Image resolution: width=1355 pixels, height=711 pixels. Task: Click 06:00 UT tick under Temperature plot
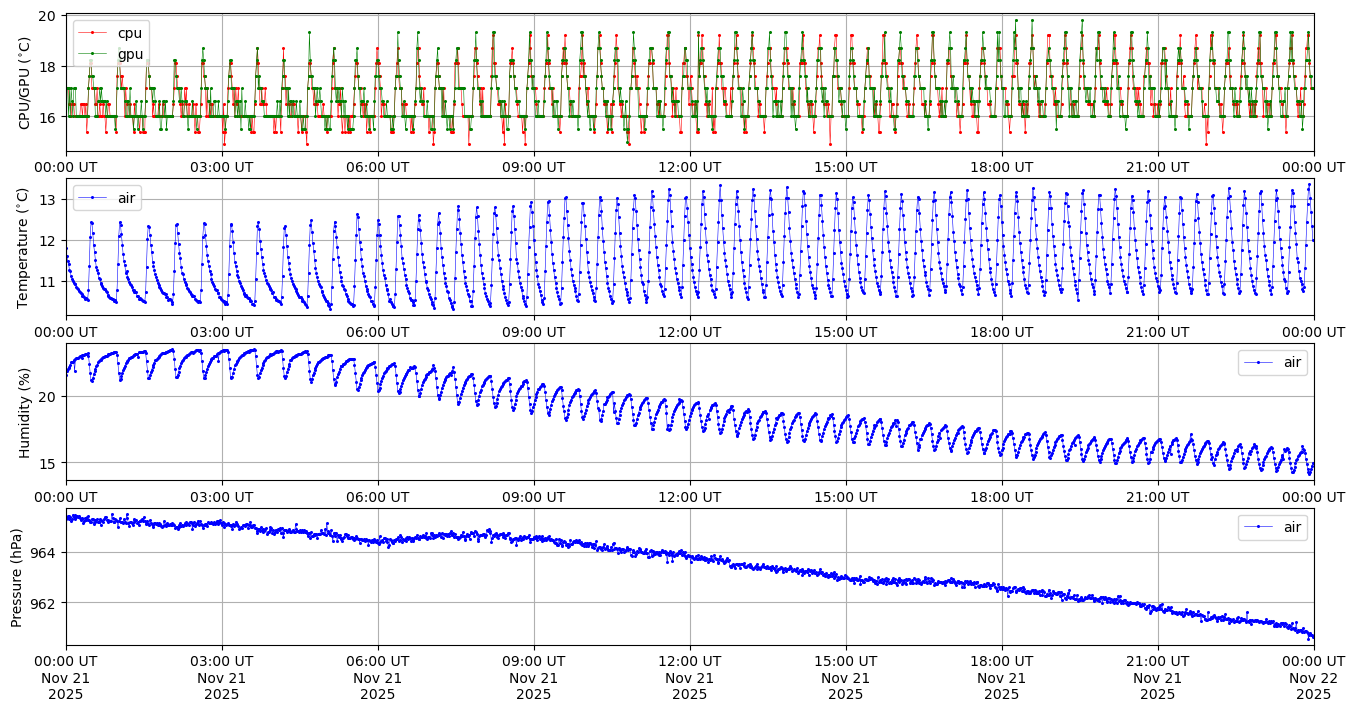tap(377, 332)
